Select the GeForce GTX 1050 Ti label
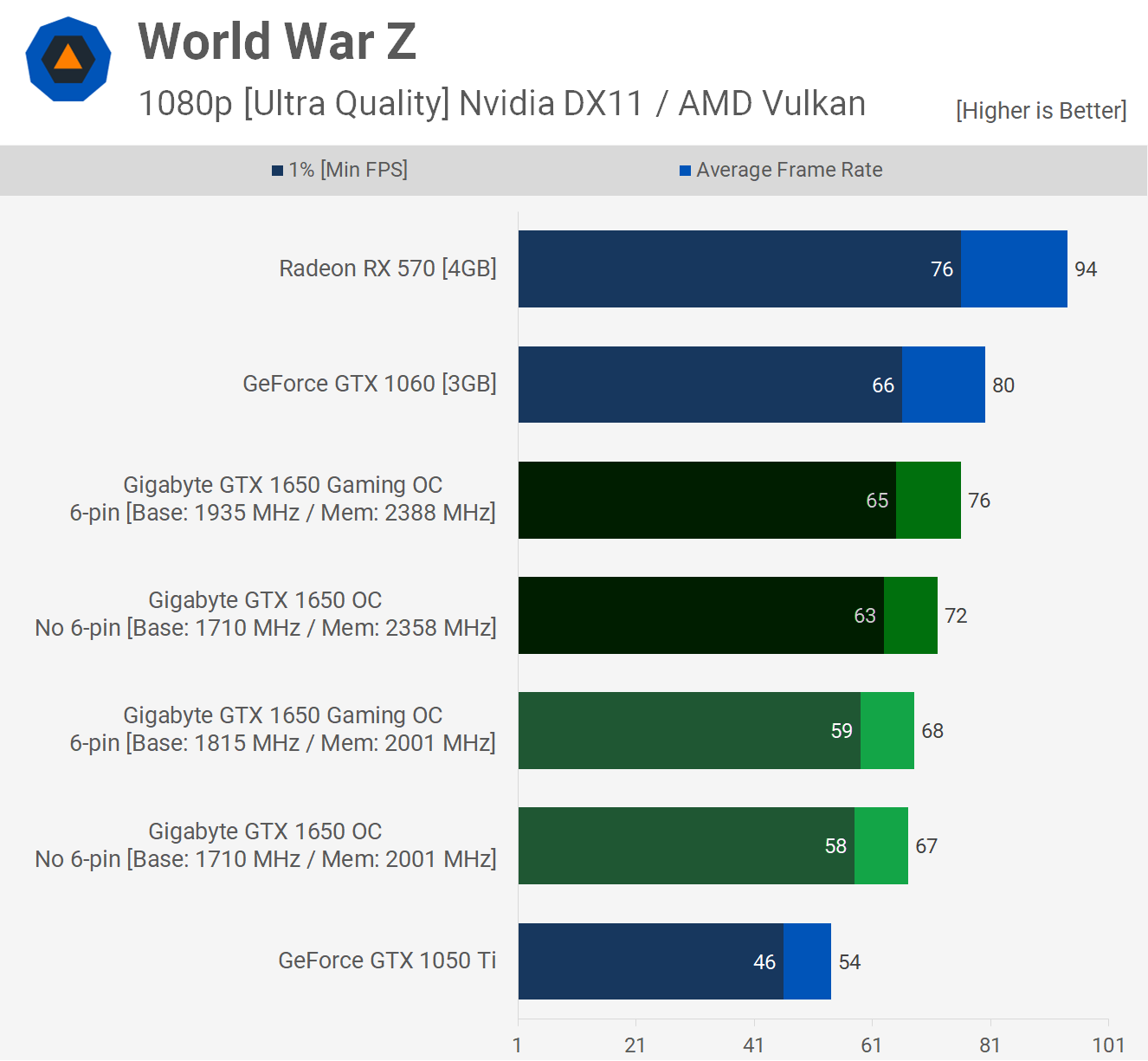 [x=387, y=961]
